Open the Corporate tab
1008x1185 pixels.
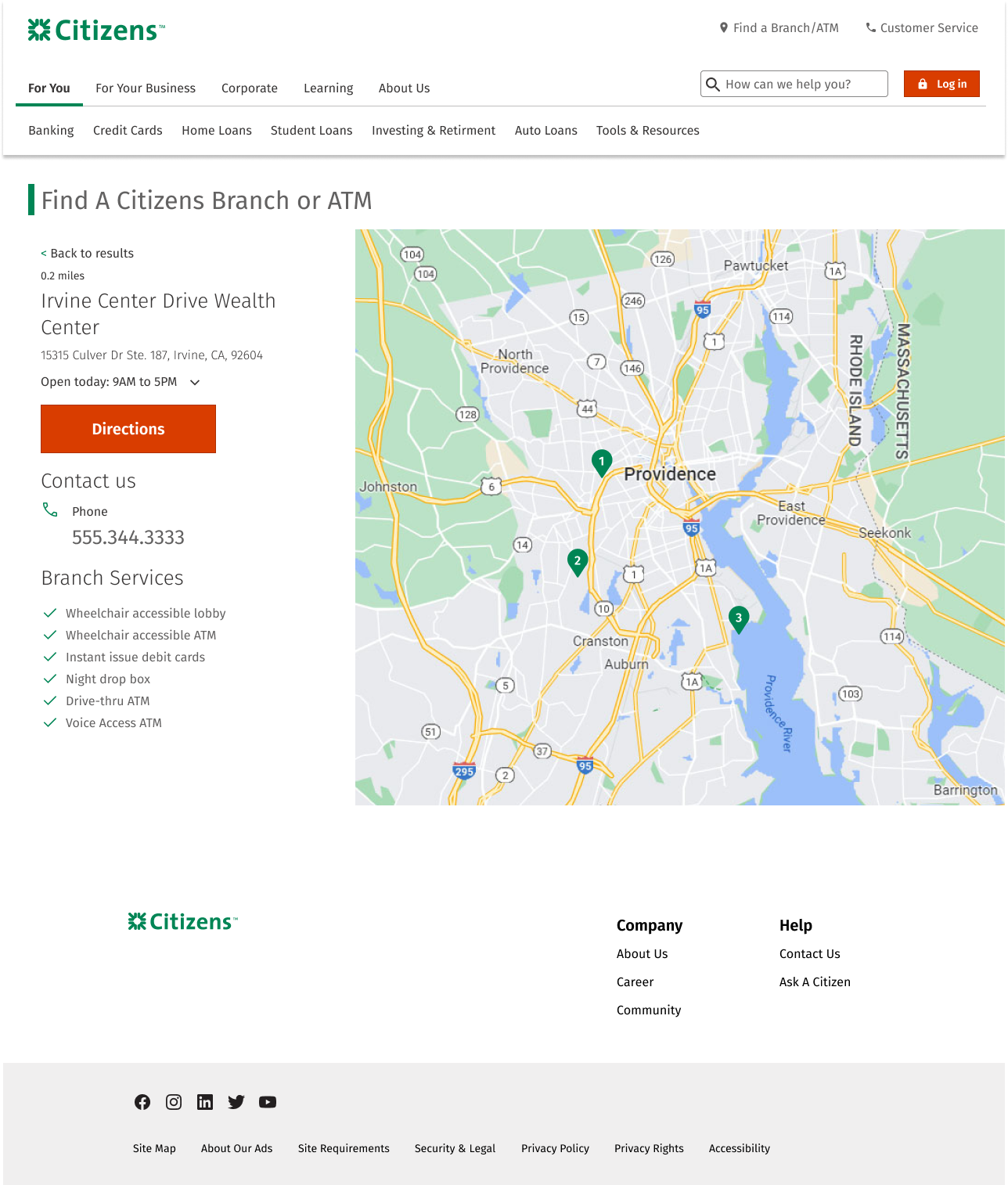[249, 88]
